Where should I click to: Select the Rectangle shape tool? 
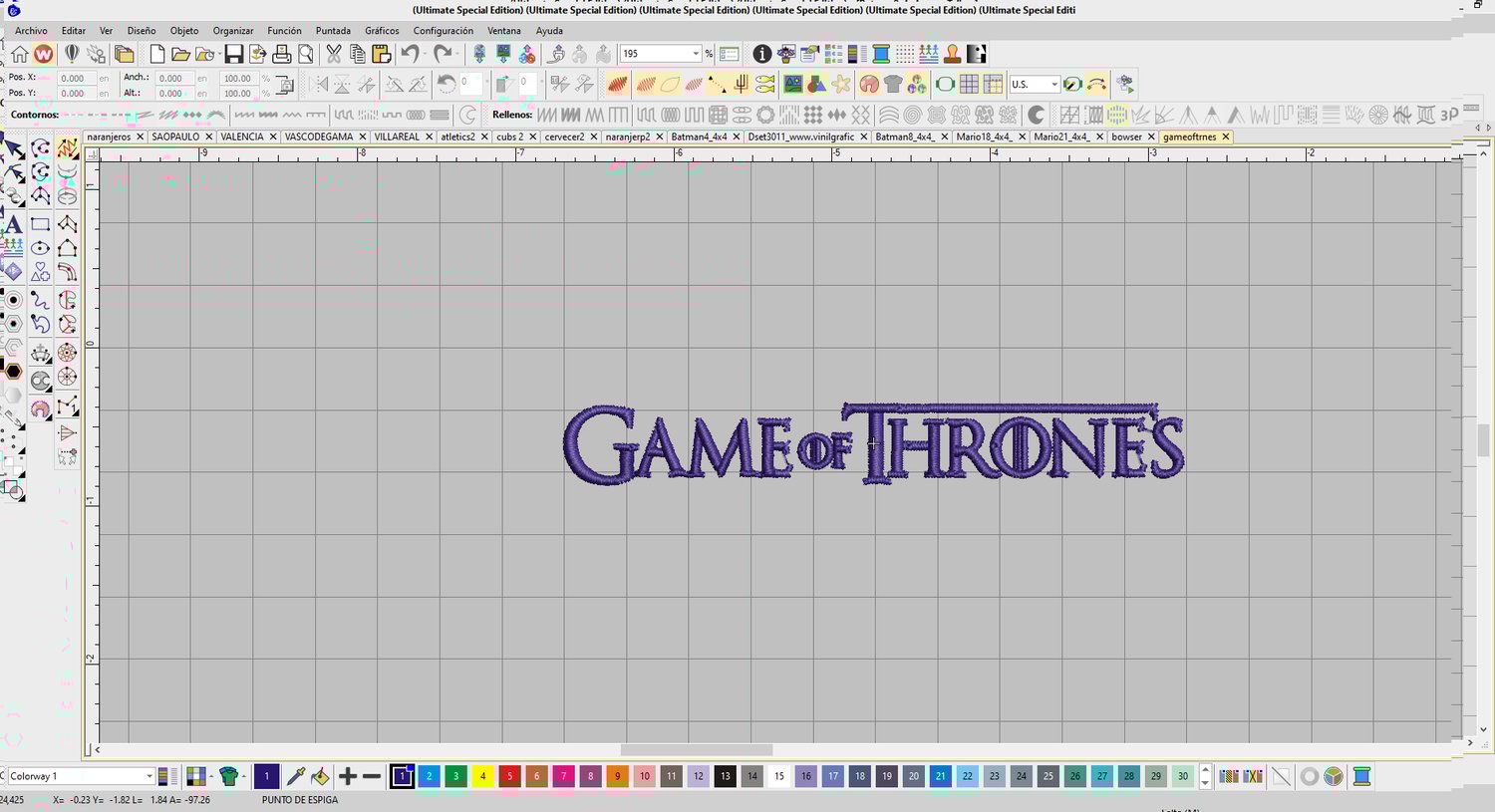click(40, 224)
